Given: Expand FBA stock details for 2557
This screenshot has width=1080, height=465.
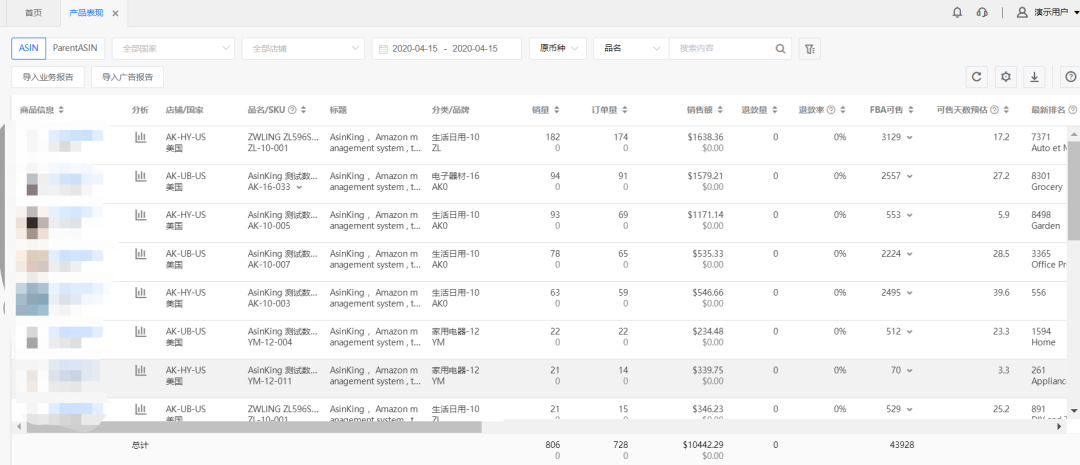Looking at the screenshot, I should coord(910,176).
